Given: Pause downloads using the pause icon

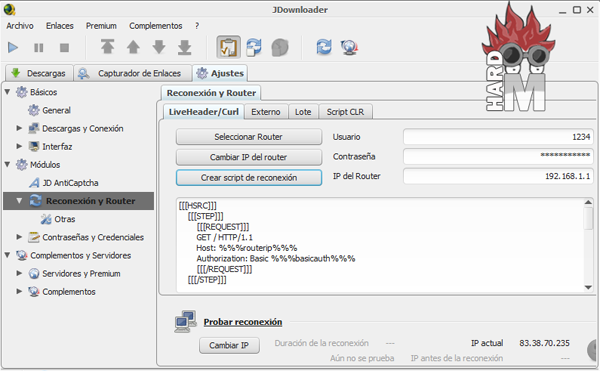Looking at the screenshot, I should (x=39, y=48).
